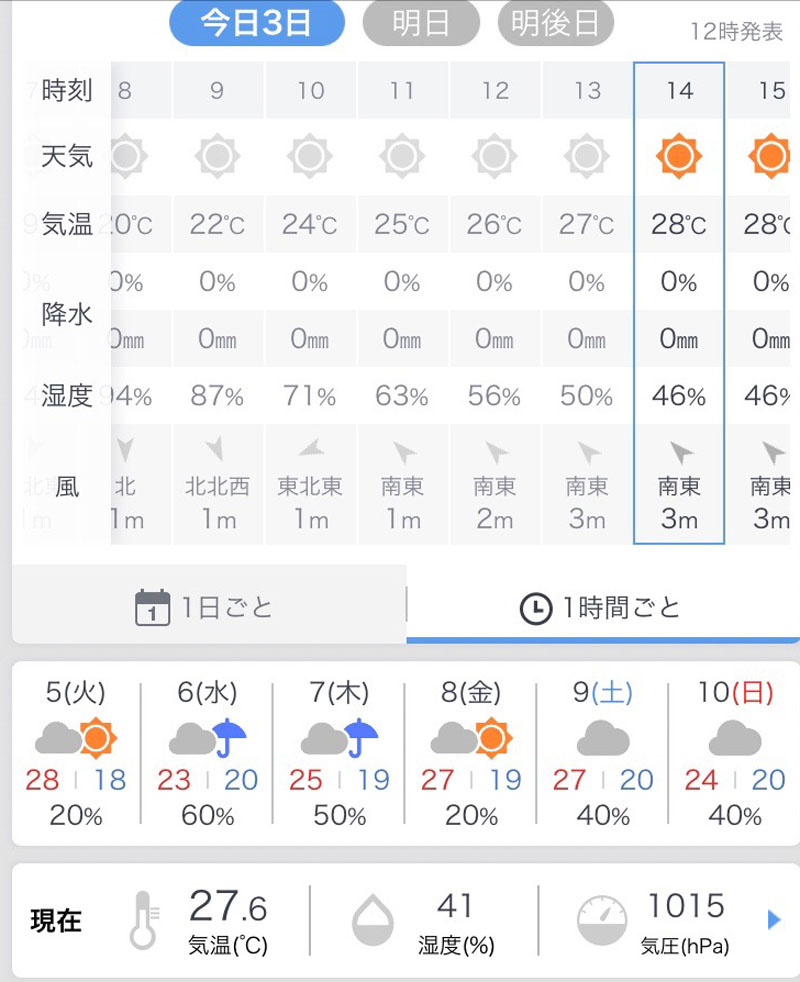The width and height of the screenshot is (800, 982).
Task: Click the pressure gauge icon
Action: (x=602, y=919)
